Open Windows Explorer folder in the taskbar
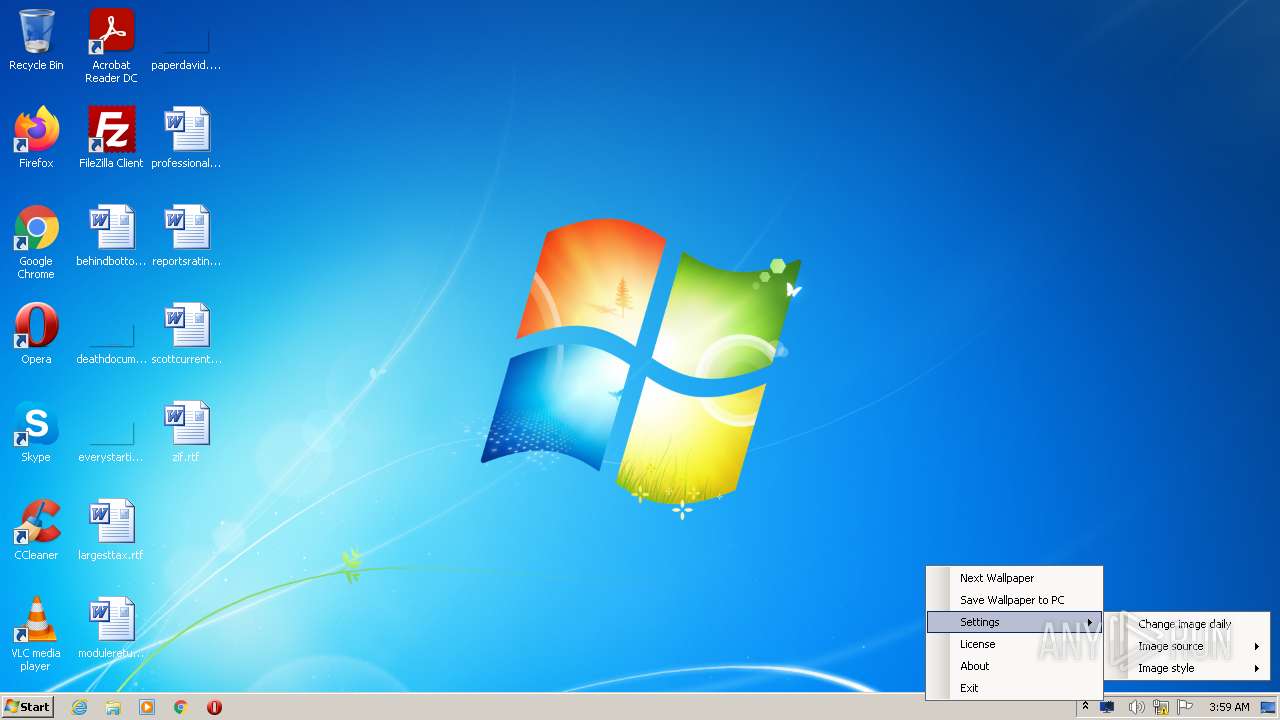Image resolution: width=1280 pixels, height=720 pixels. 113,707
